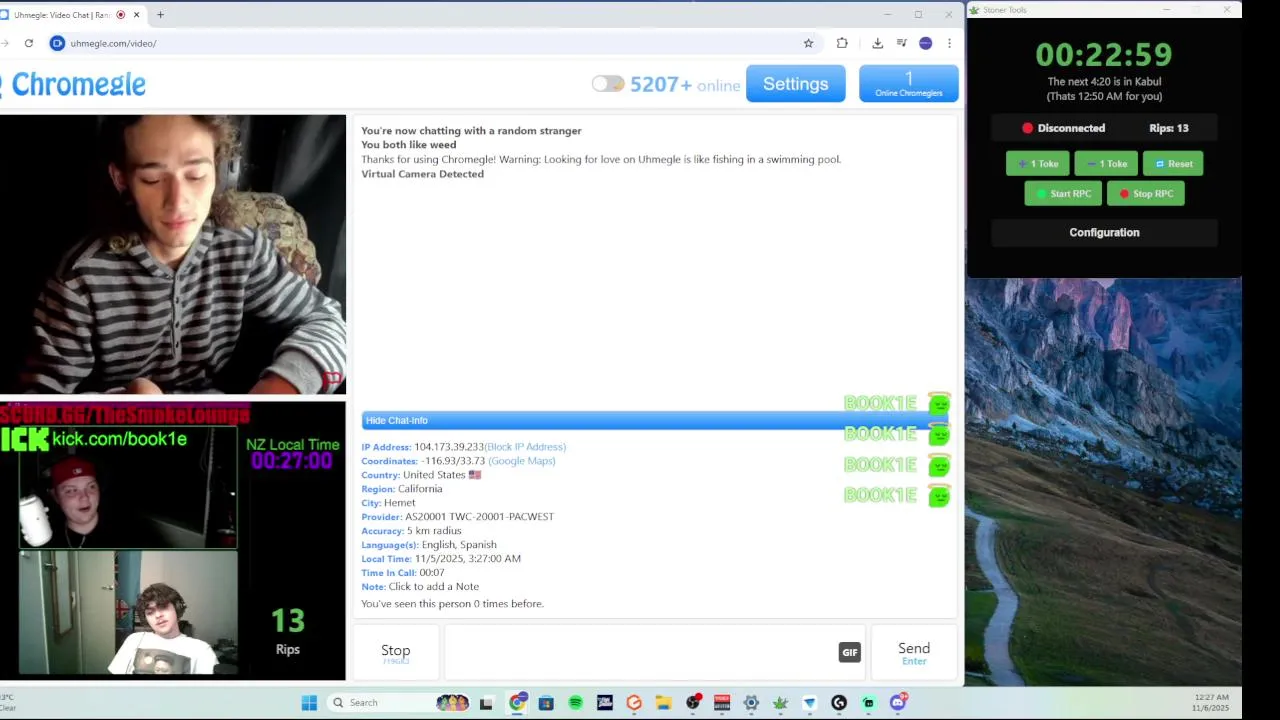Viewport: 1280px width, 720px height.
Task: Open Task View on the taskbar
Action: click(x=486, y=703)
